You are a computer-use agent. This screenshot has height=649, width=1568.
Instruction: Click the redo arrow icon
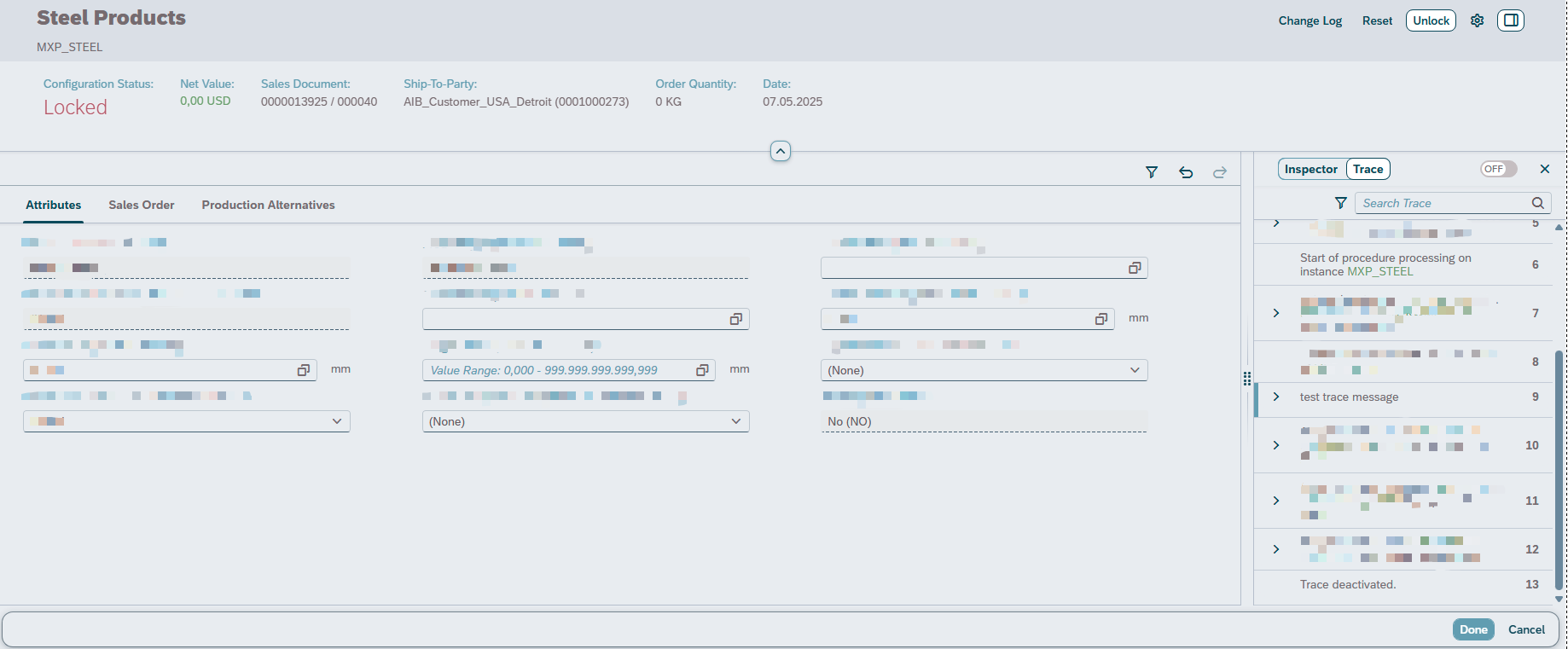point(1220,172)
